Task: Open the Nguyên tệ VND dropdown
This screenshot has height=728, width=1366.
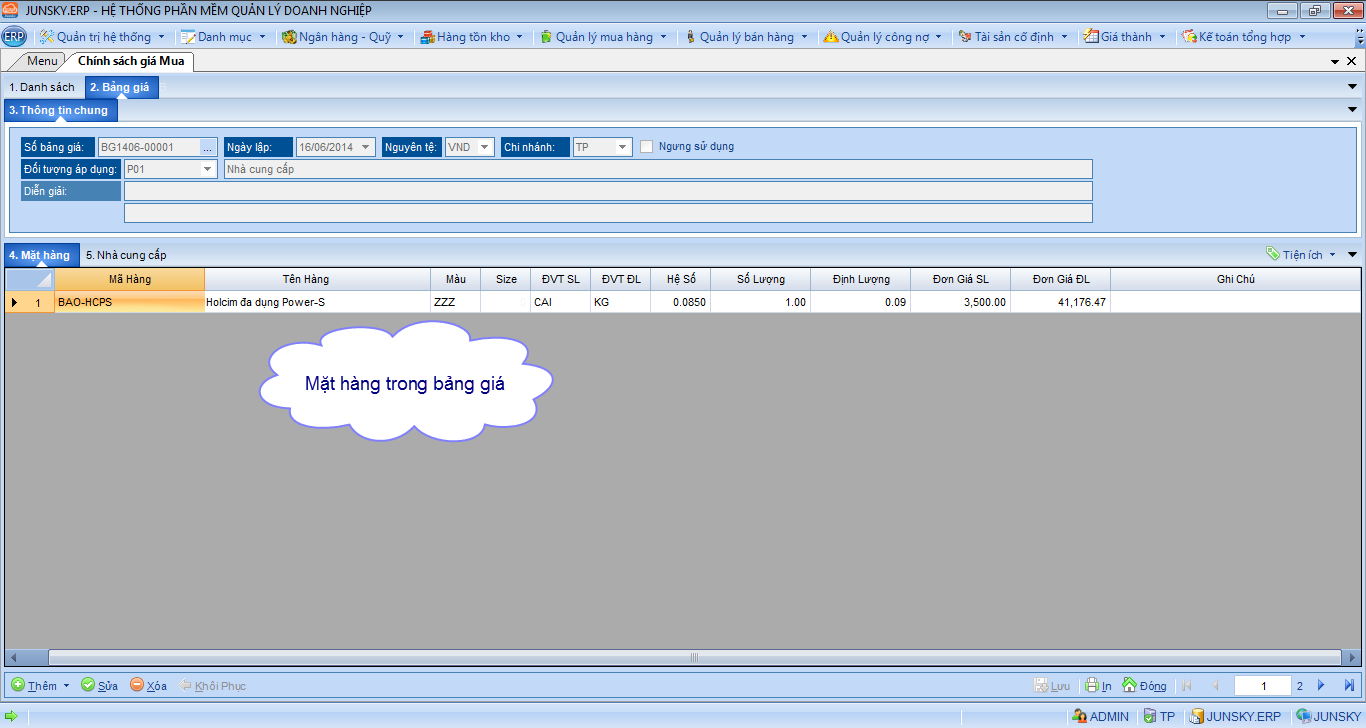Action: coord(485,147)
